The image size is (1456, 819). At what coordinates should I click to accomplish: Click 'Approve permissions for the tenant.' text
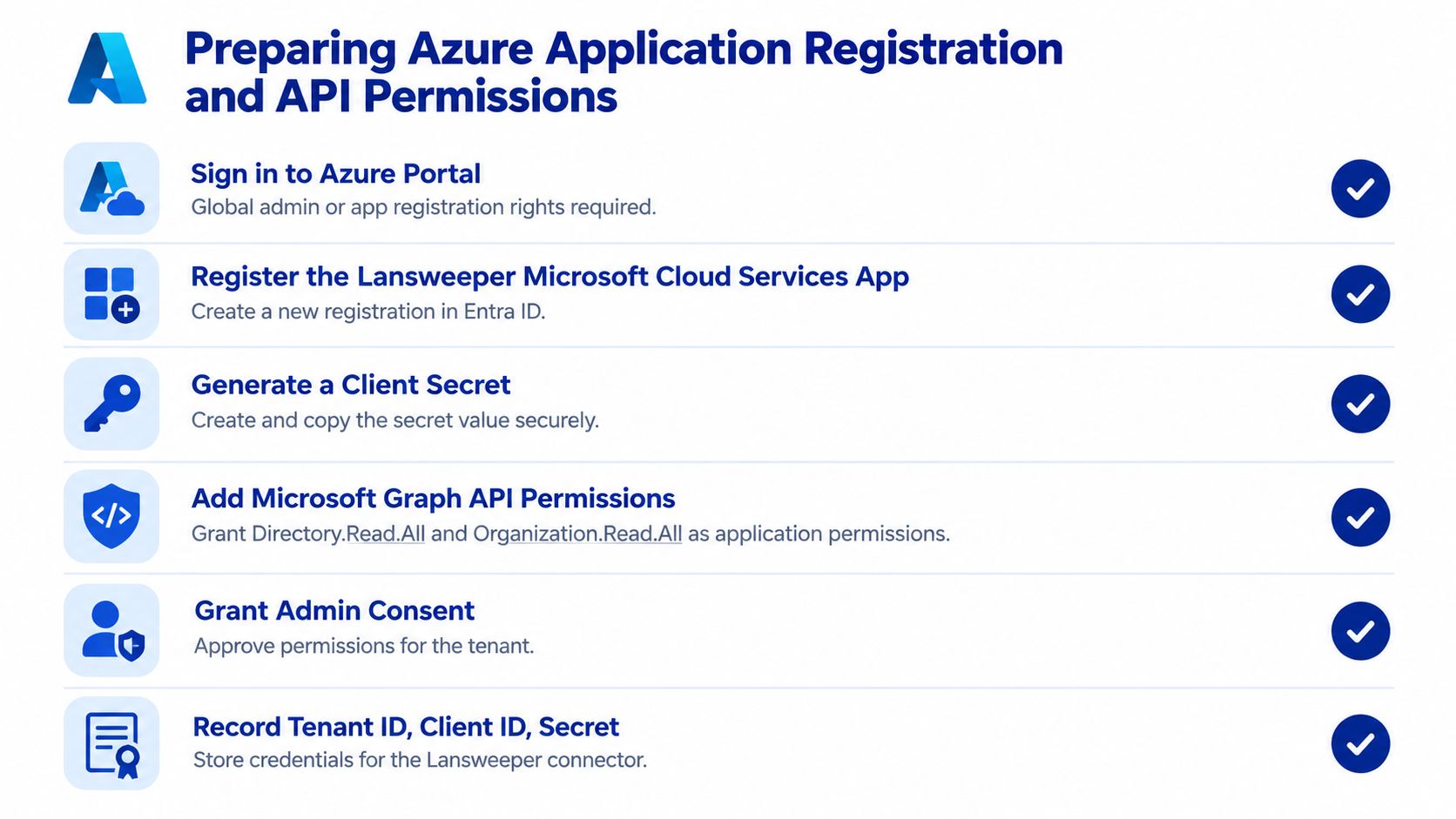point(364,646)
